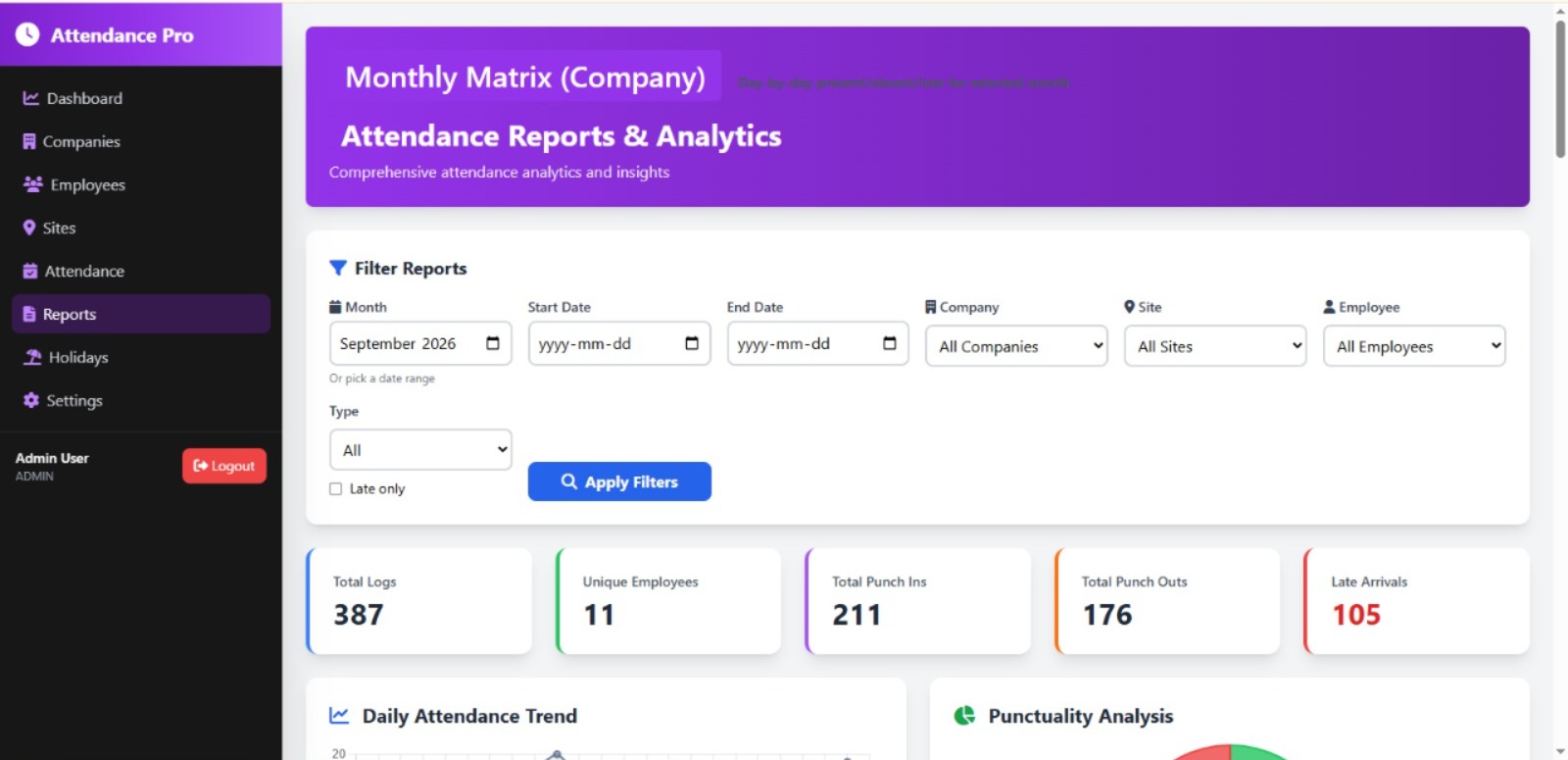This screenshot has height=760, width=1568.
Task: Click the red Logout button
Action: [x=224, y=466]
